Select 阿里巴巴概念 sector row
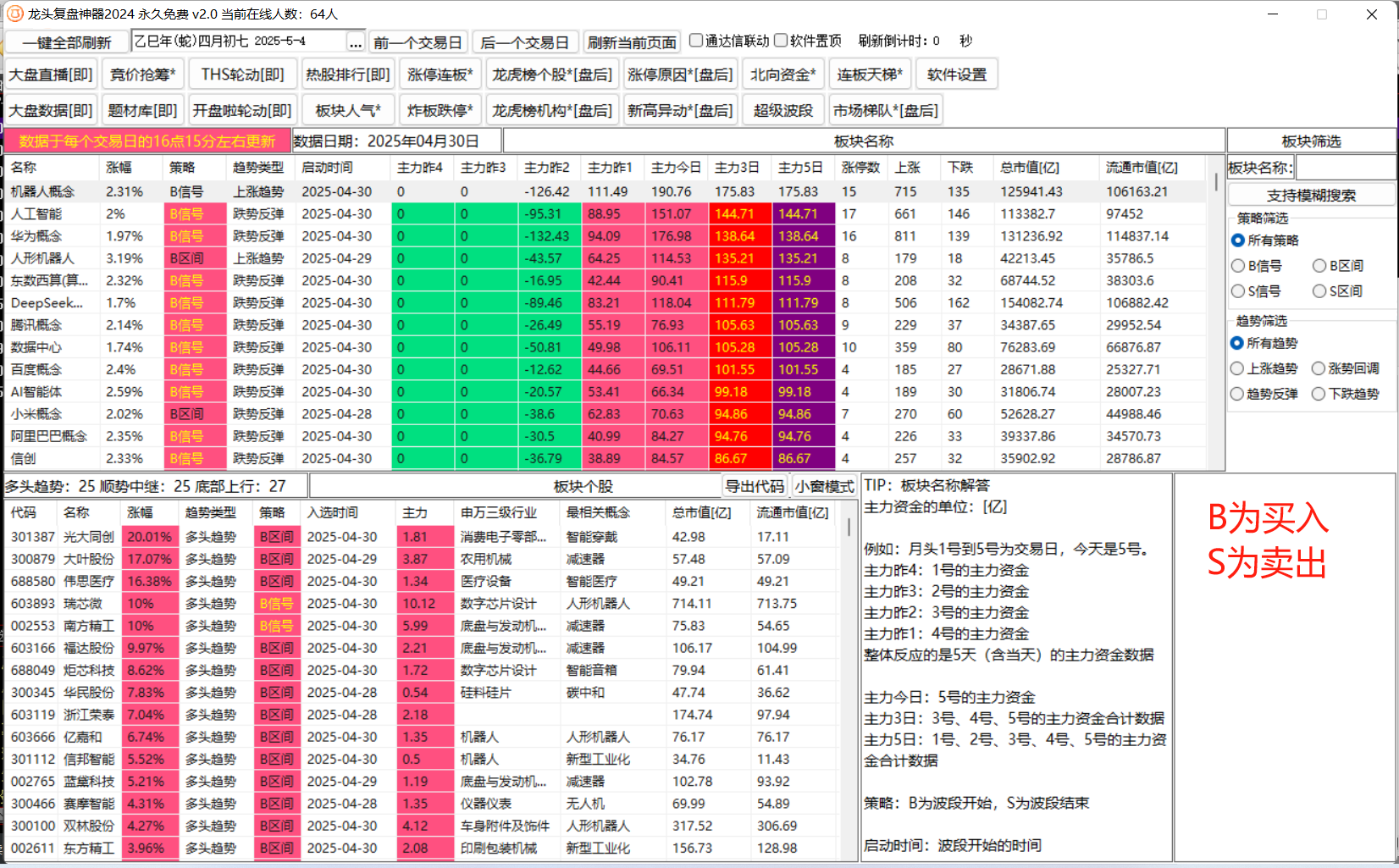Screen dimensions: 1399x868 click(605, 436)
